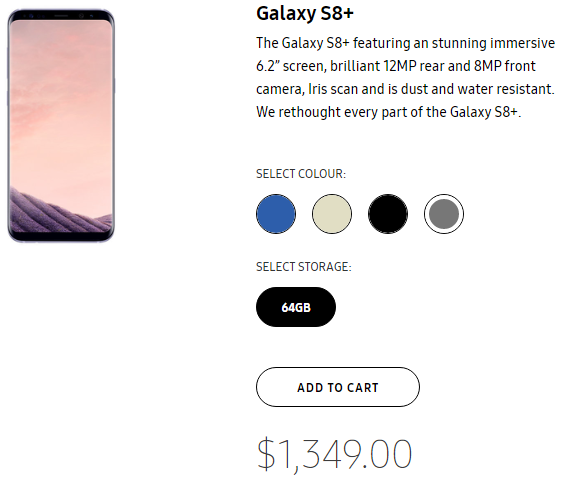Screen dimensions: 572x484
Task: Click the SELECT COLOUR label
Action: click(x=301, y=174)
